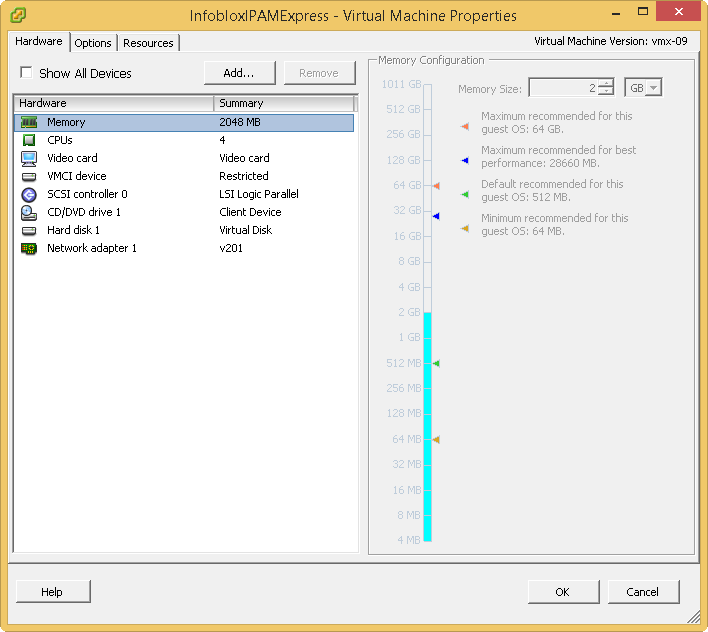Click the SCSI controller 0 icon
Image resolution: width=708 pixels, height=632 pixels.
[29, 195]
